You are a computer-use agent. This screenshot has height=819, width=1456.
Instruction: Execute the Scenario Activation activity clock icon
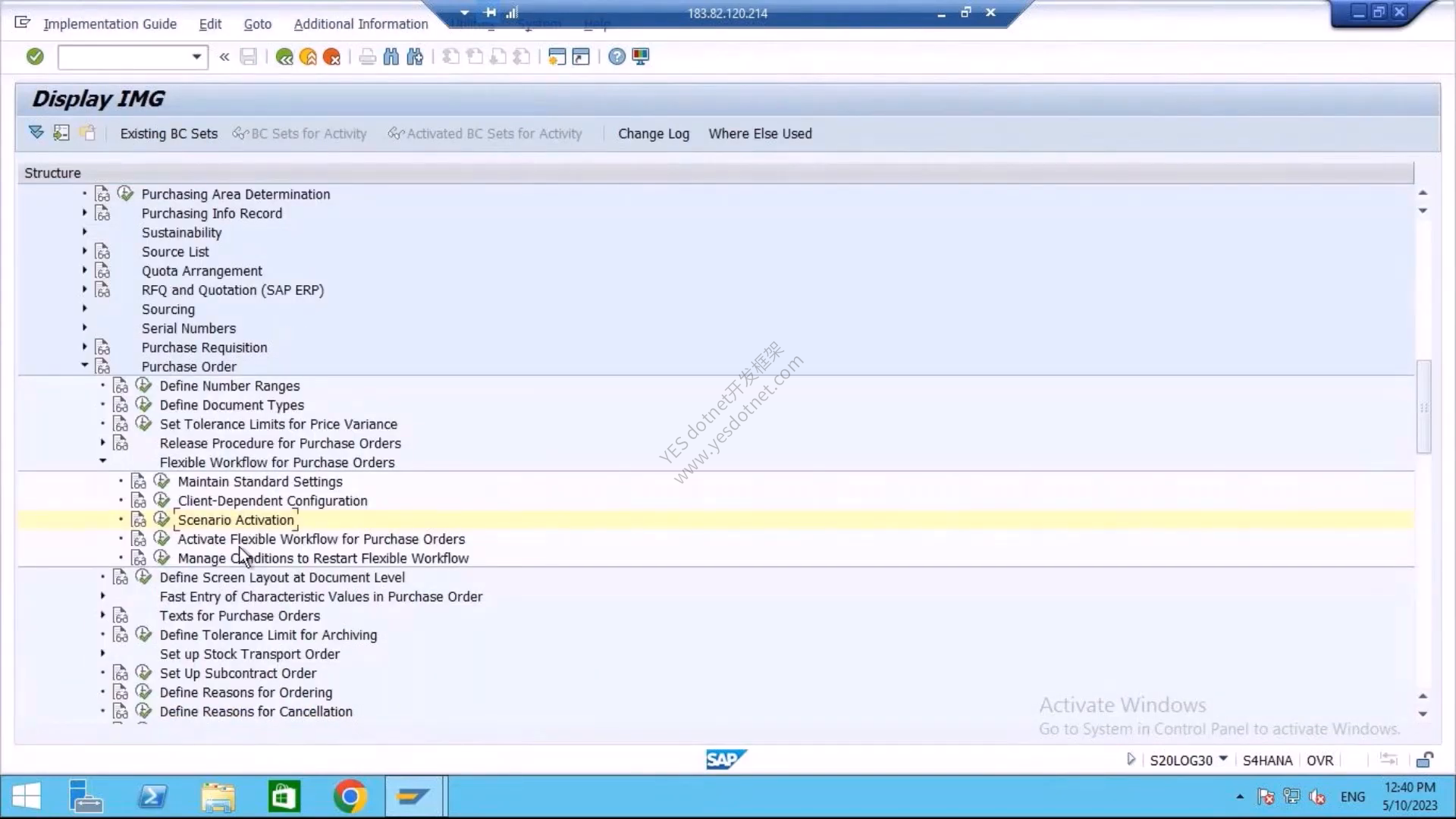[x=162, y=519]
